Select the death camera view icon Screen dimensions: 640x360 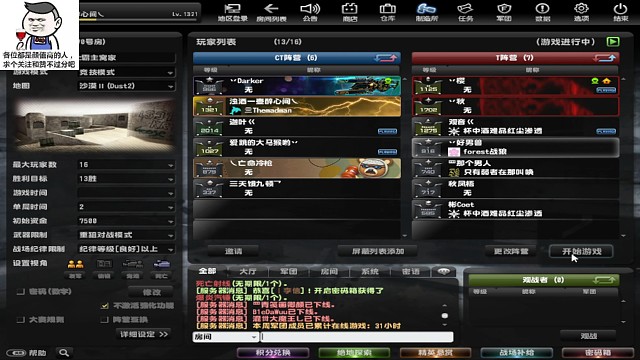pyautogui.click(x=161, y=264)
